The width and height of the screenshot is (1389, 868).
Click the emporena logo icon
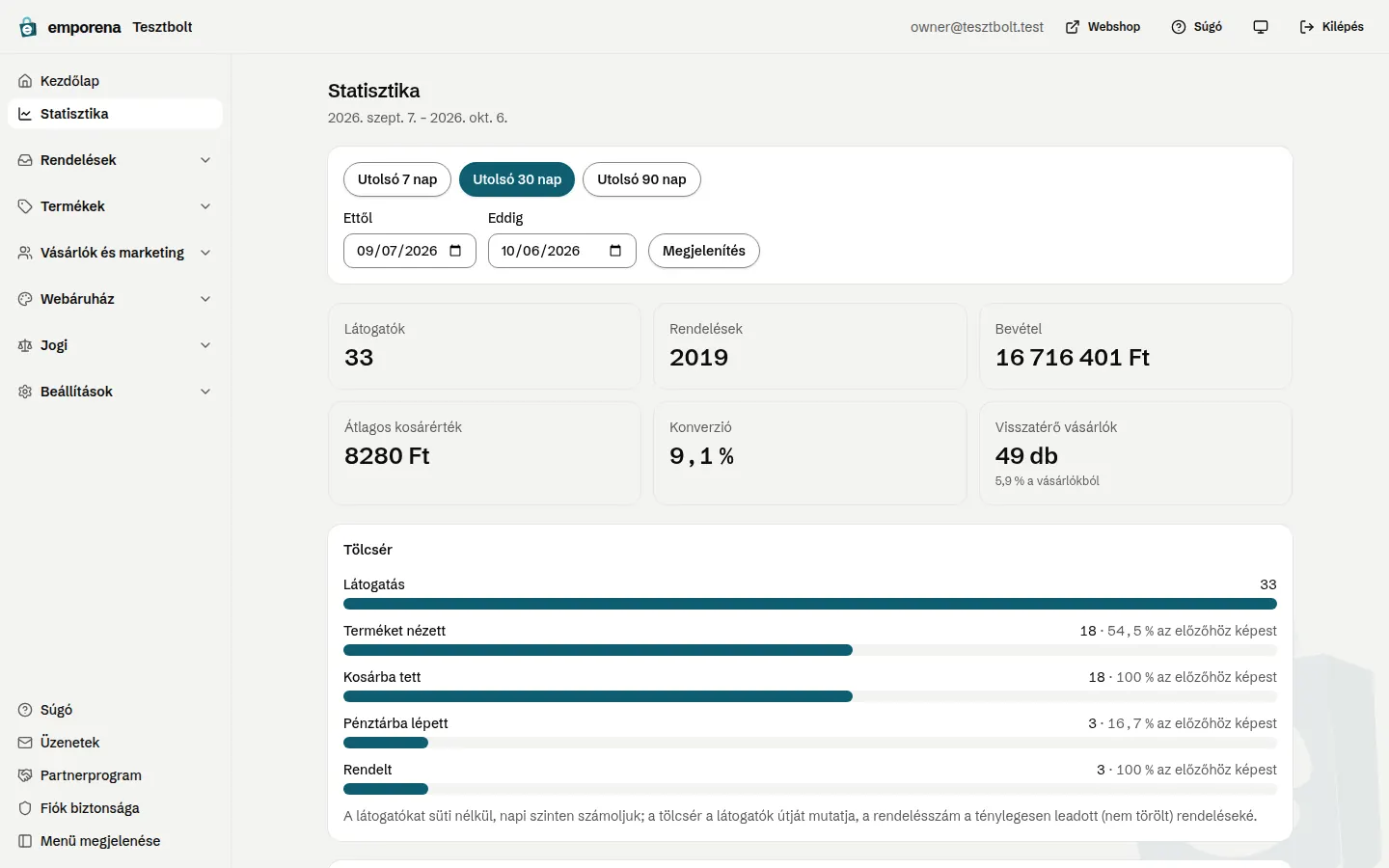(x=28, y=27)
